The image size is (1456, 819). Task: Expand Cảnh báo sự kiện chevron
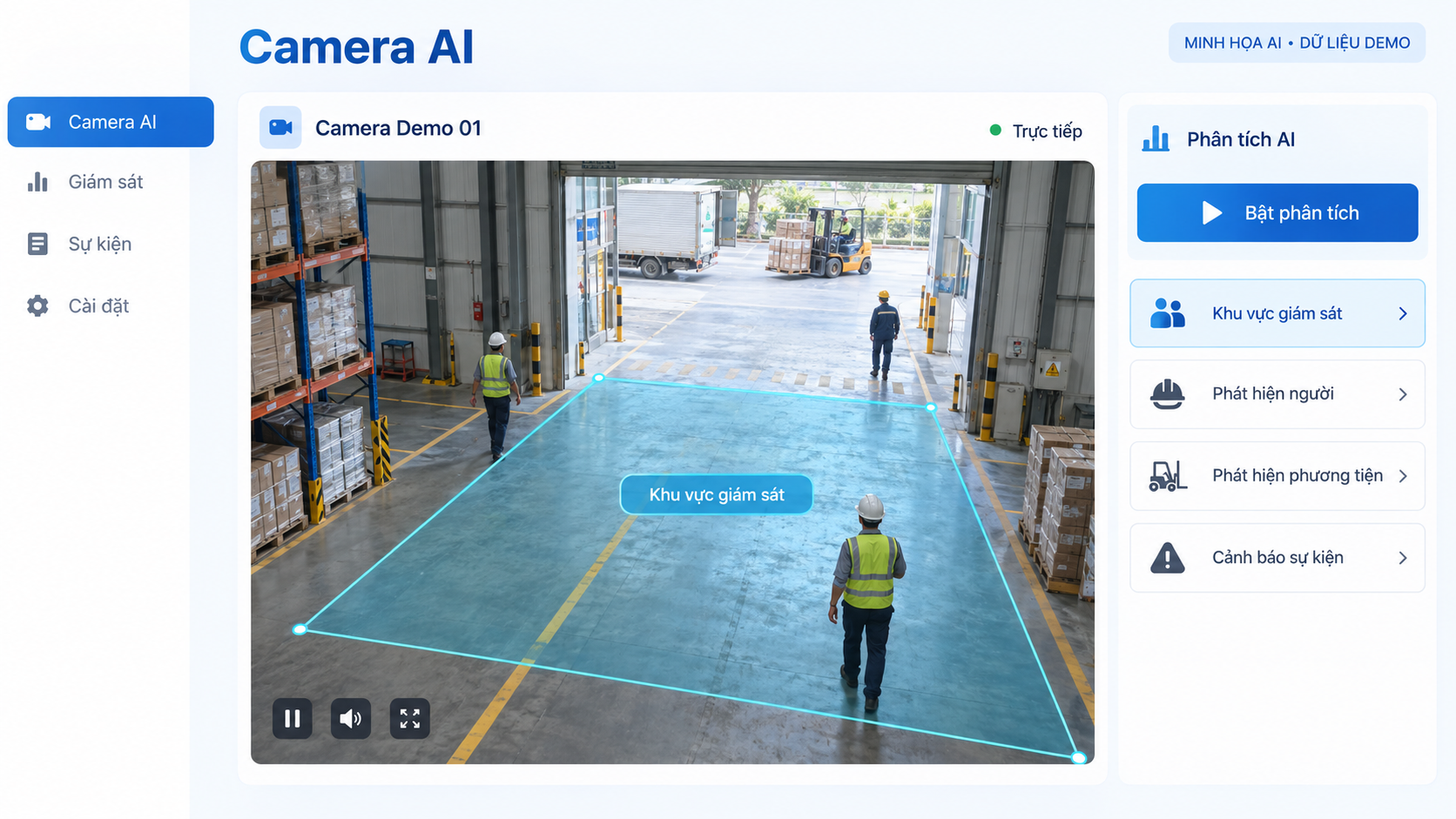point(1403,558)
